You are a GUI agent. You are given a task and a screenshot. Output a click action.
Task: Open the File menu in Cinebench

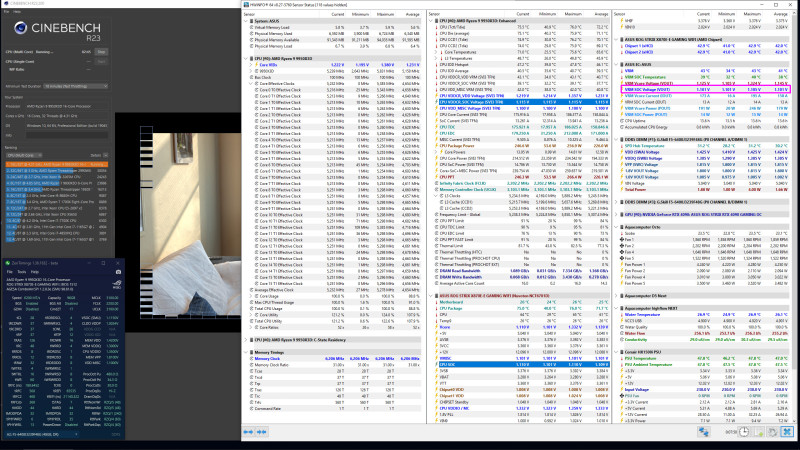(x=6, y=11)
